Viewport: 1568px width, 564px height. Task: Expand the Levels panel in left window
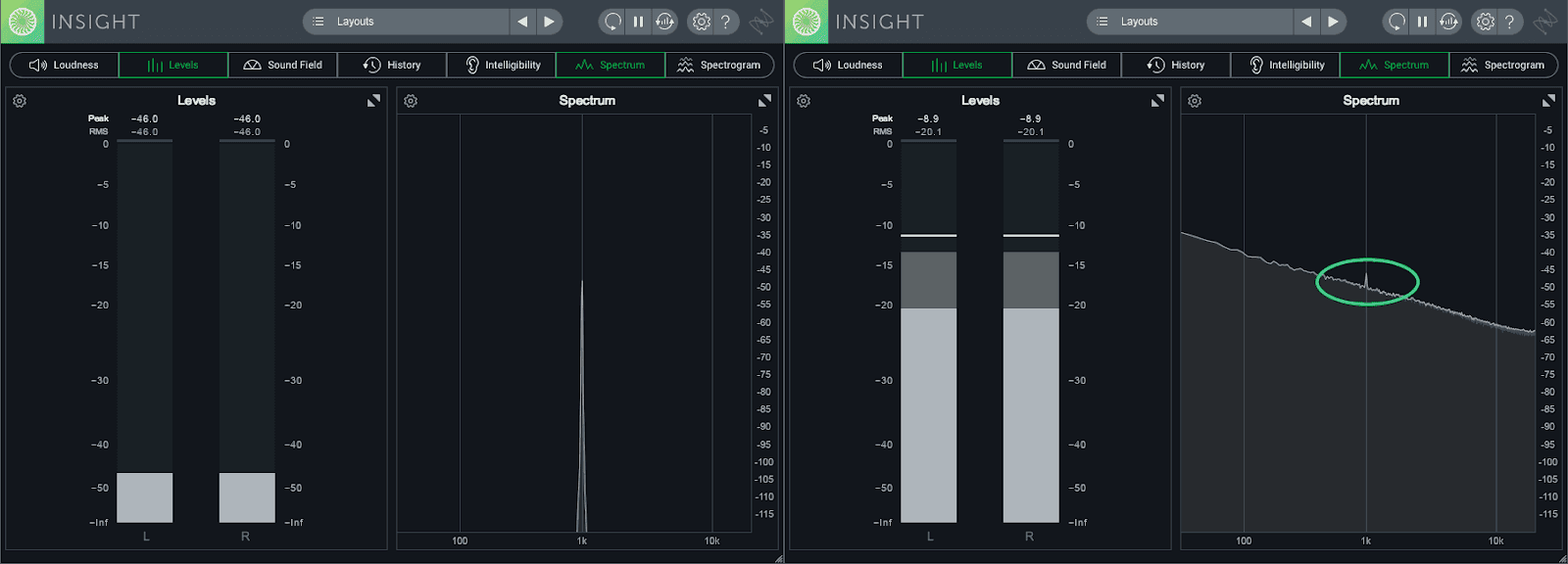(373, 101)
